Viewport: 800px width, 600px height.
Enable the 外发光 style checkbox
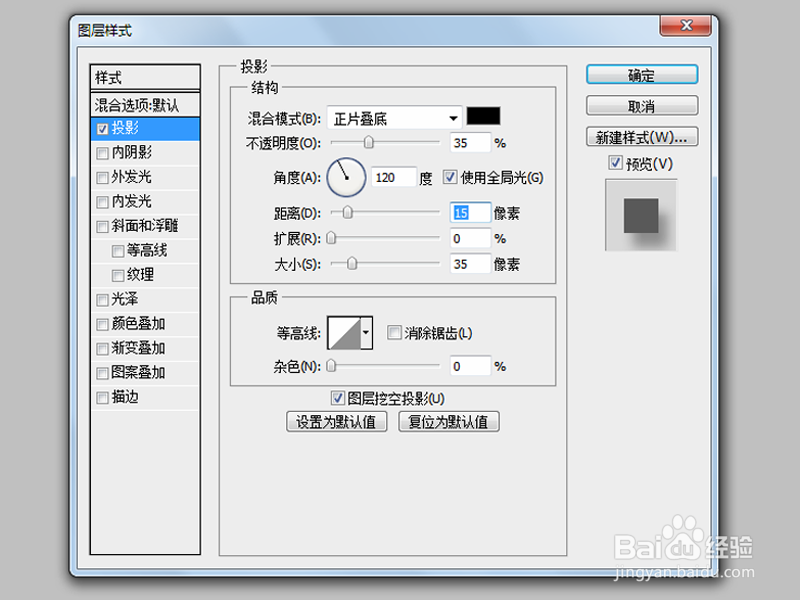coord(102,177)
